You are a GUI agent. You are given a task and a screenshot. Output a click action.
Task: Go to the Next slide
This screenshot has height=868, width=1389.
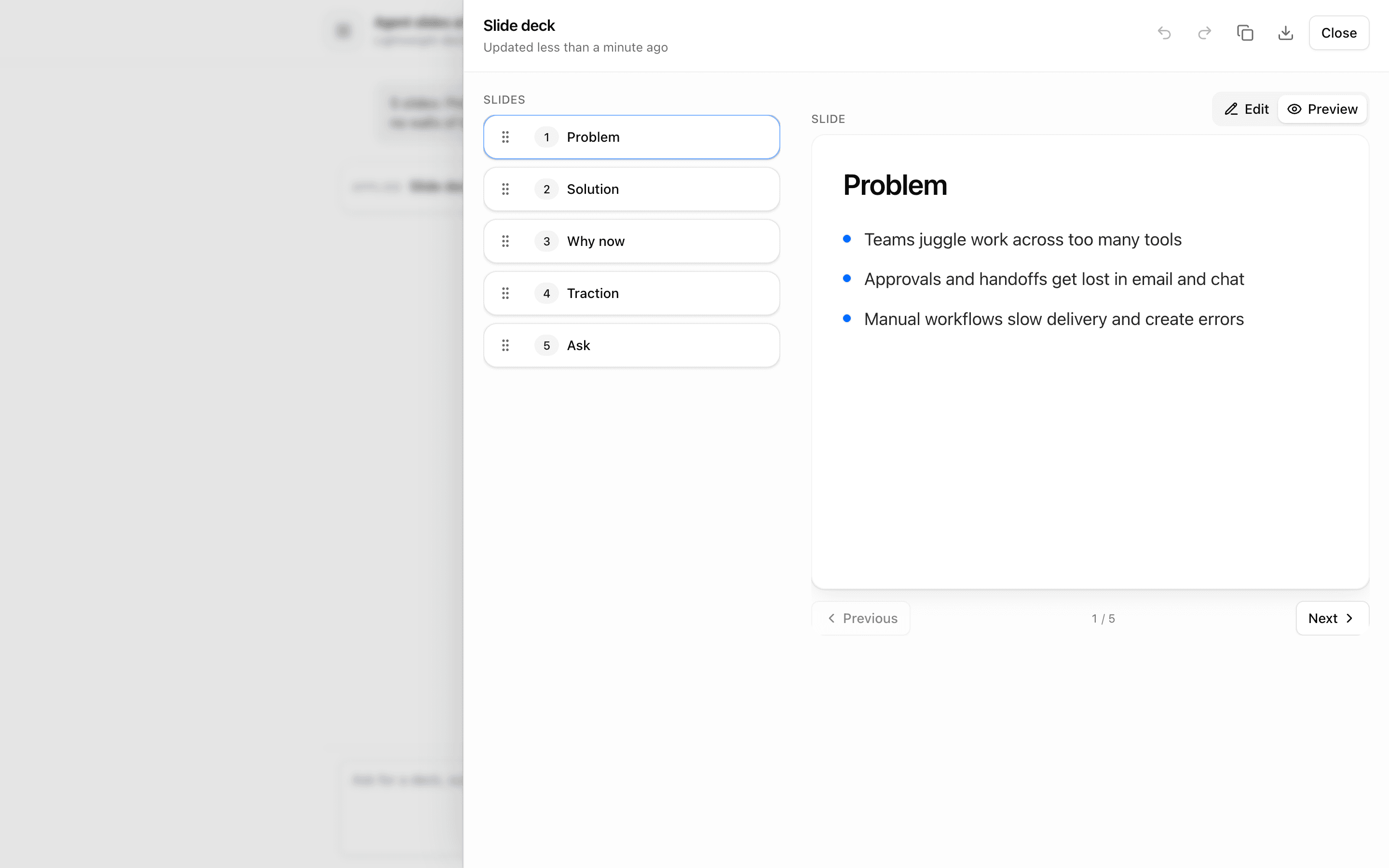[x=1332, y=618]
